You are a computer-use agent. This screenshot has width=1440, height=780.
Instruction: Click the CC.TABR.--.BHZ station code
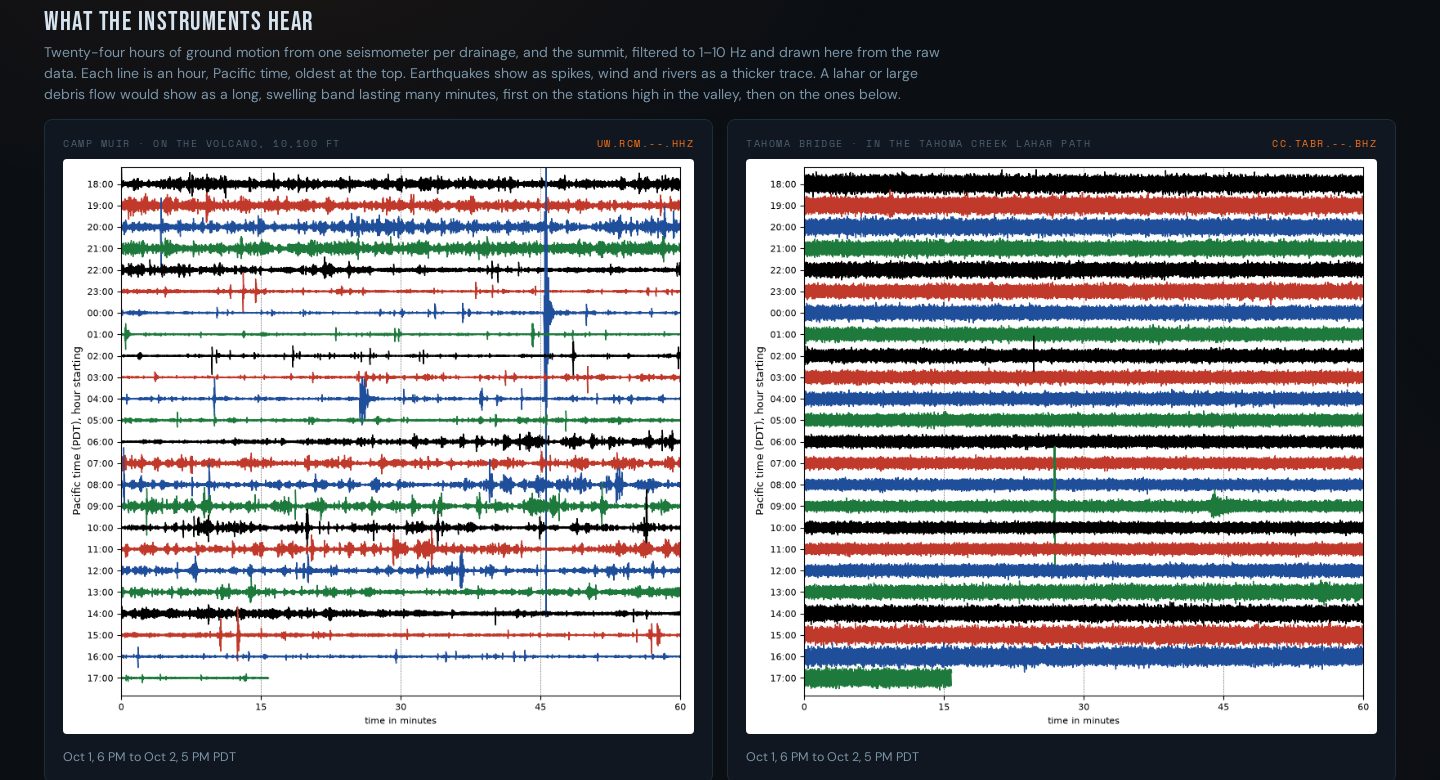[1324, 144]
